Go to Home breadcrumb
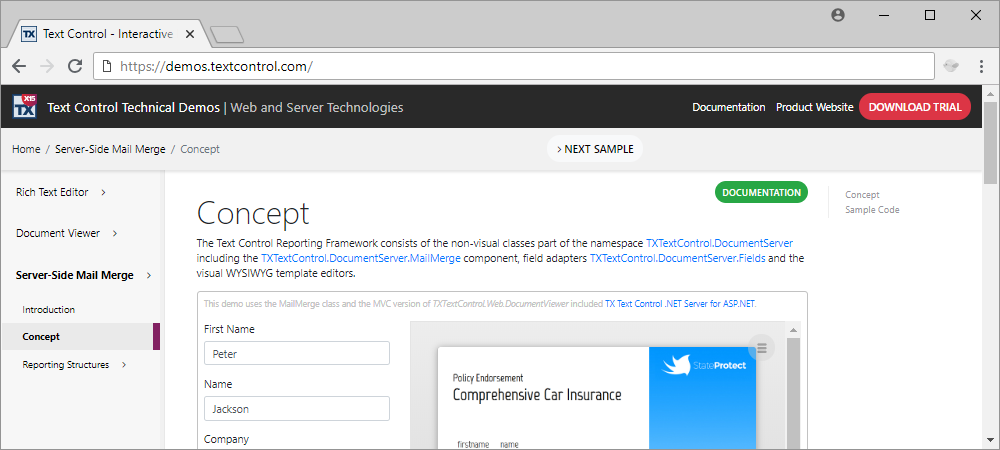The image size is (1000, 450). [26, 149]
